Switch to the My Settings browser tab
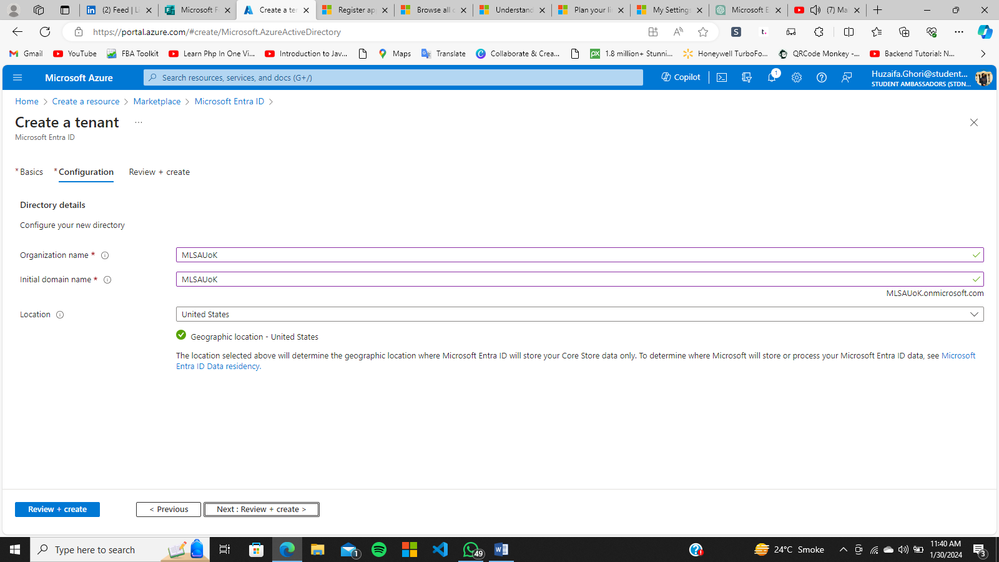This screenshot has height=562, width=999. [x=669, y=10]
